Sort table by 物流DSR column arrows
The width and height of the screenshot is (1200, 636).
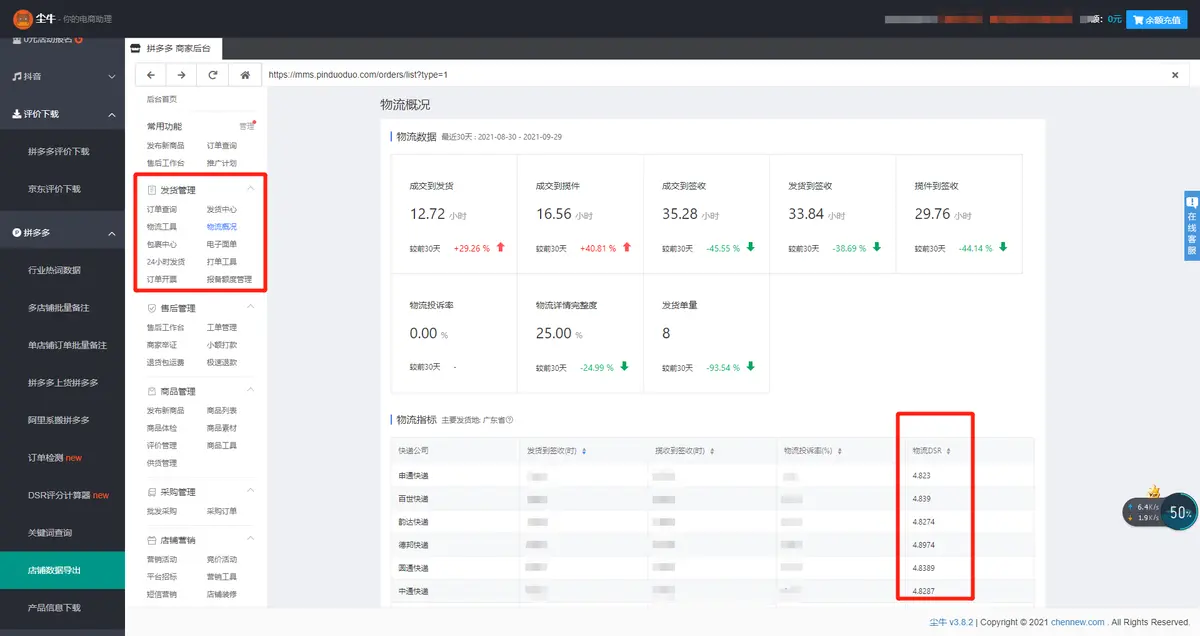point(950,451)
